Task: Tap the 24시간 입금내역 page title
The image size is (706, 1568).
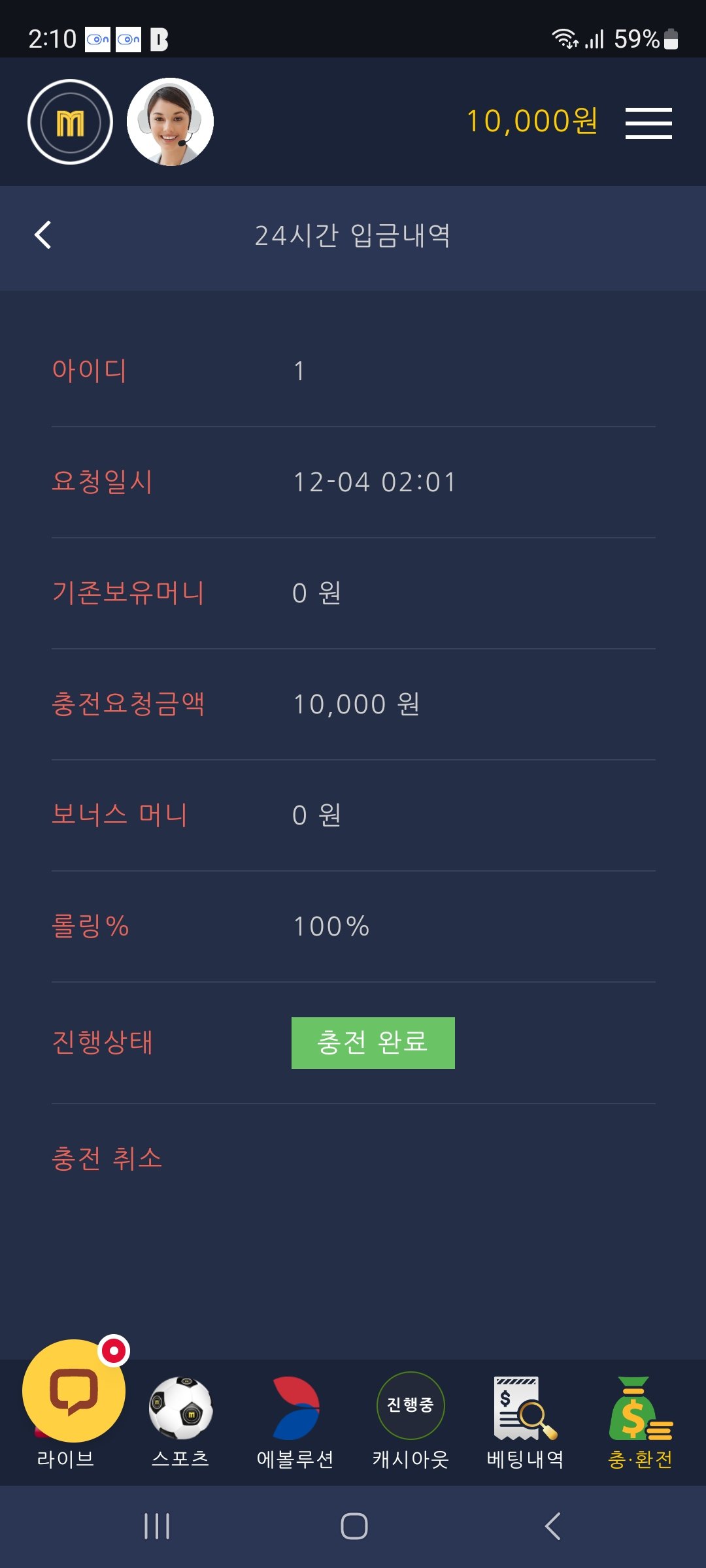Action: [x=352, y=236]
